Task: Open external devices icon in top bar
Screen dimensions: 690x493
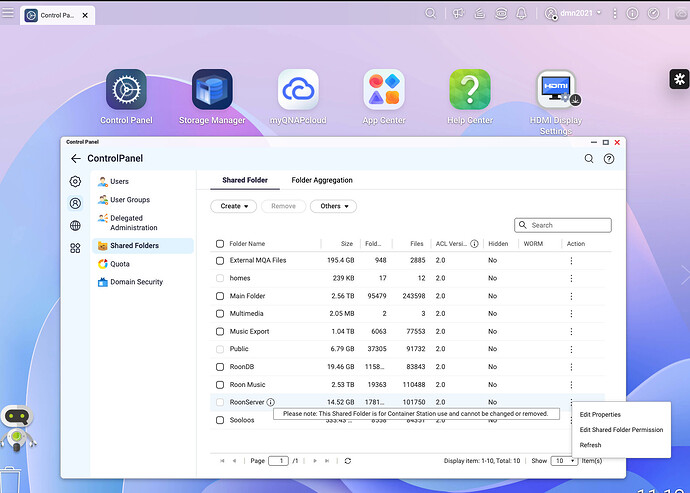Action: pos(501,14)
